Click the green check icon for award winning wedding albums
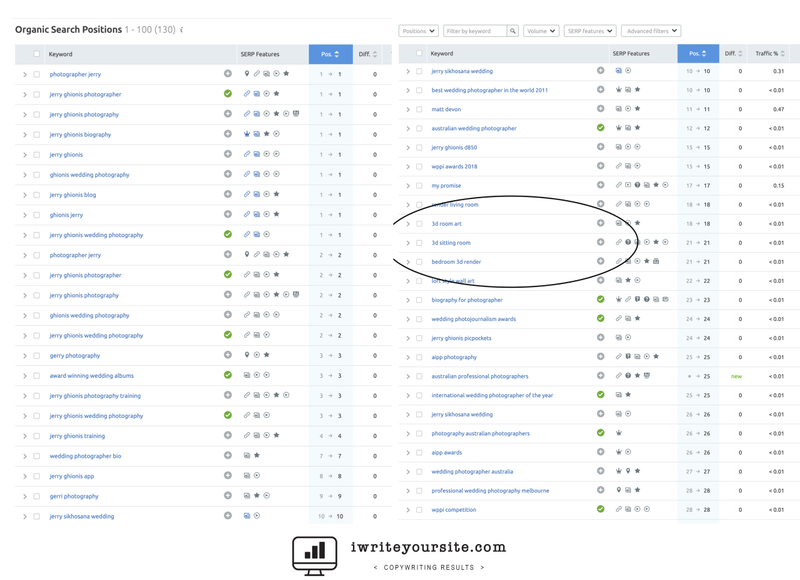800x580 pixels. point(228,375)
